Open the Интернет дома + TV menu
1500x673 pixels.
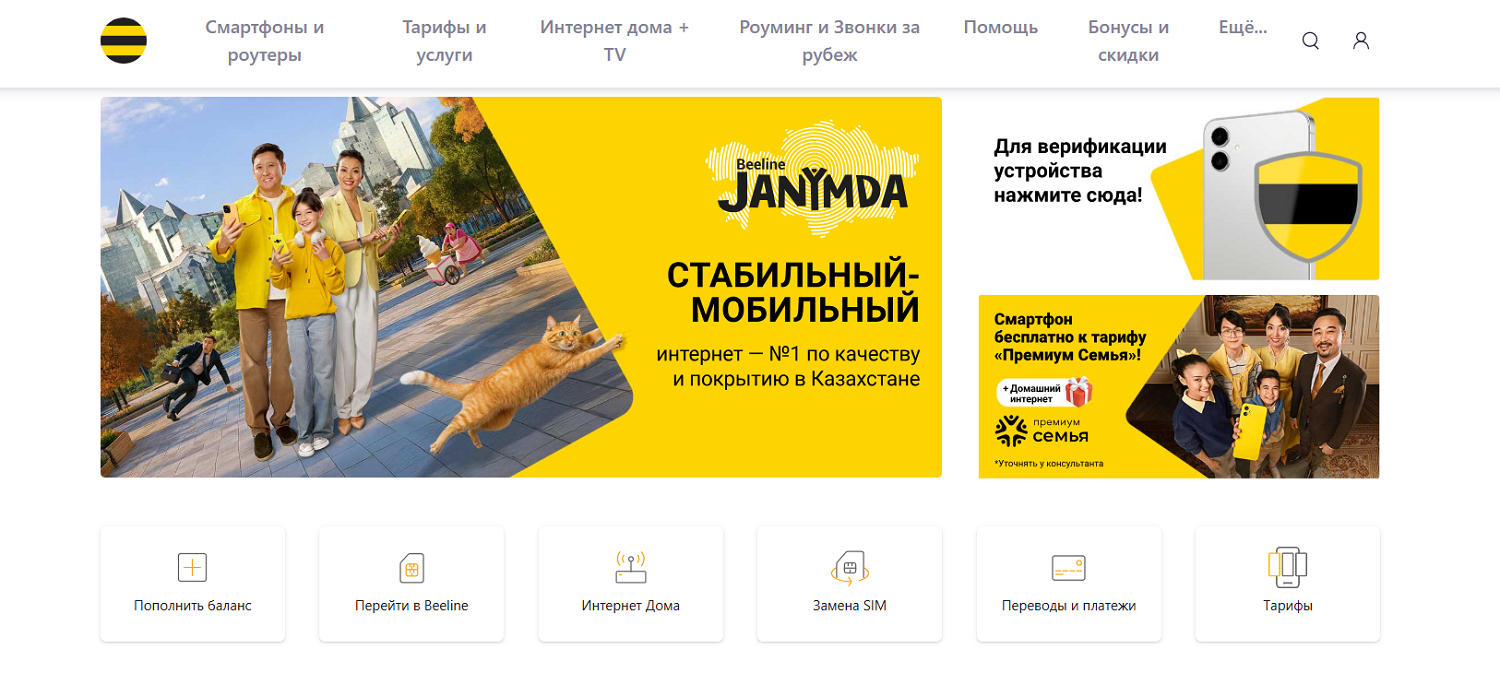point(615,41)
